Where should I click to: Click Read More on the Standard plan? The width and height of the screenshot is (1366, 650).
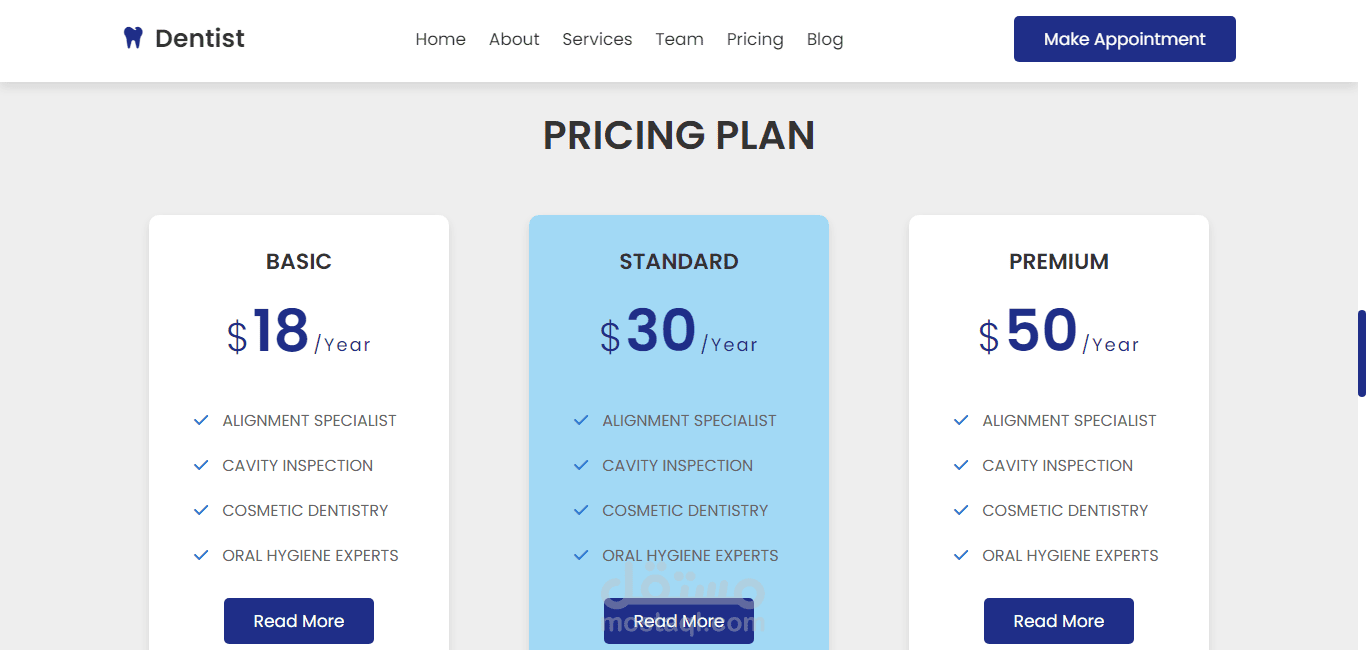click(679, 621)
